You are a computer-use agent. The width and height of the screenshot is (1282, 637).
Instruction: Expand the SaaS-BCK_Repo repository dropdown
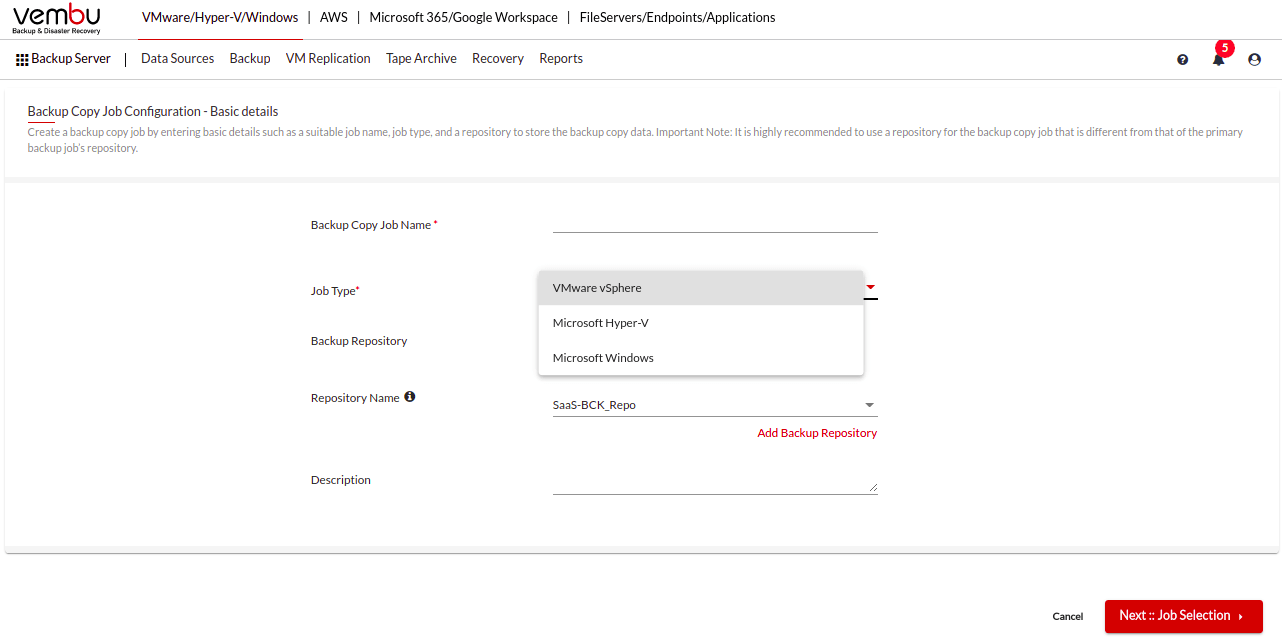715,405
